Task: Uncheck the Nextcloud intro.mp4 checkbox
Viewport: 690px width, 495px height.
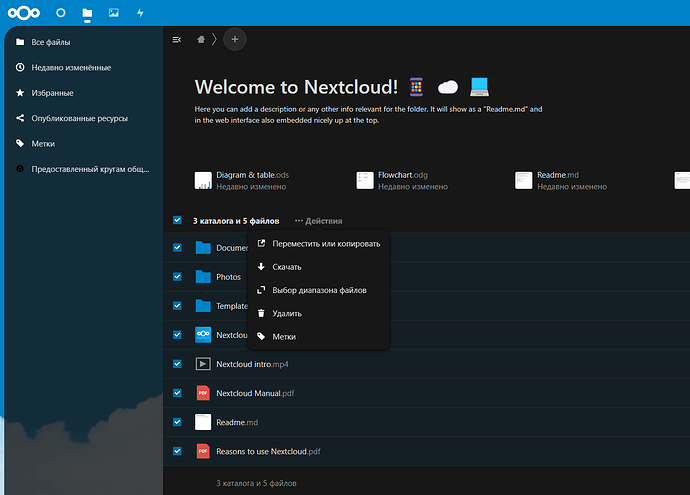Action: click(x=177, y=364)
